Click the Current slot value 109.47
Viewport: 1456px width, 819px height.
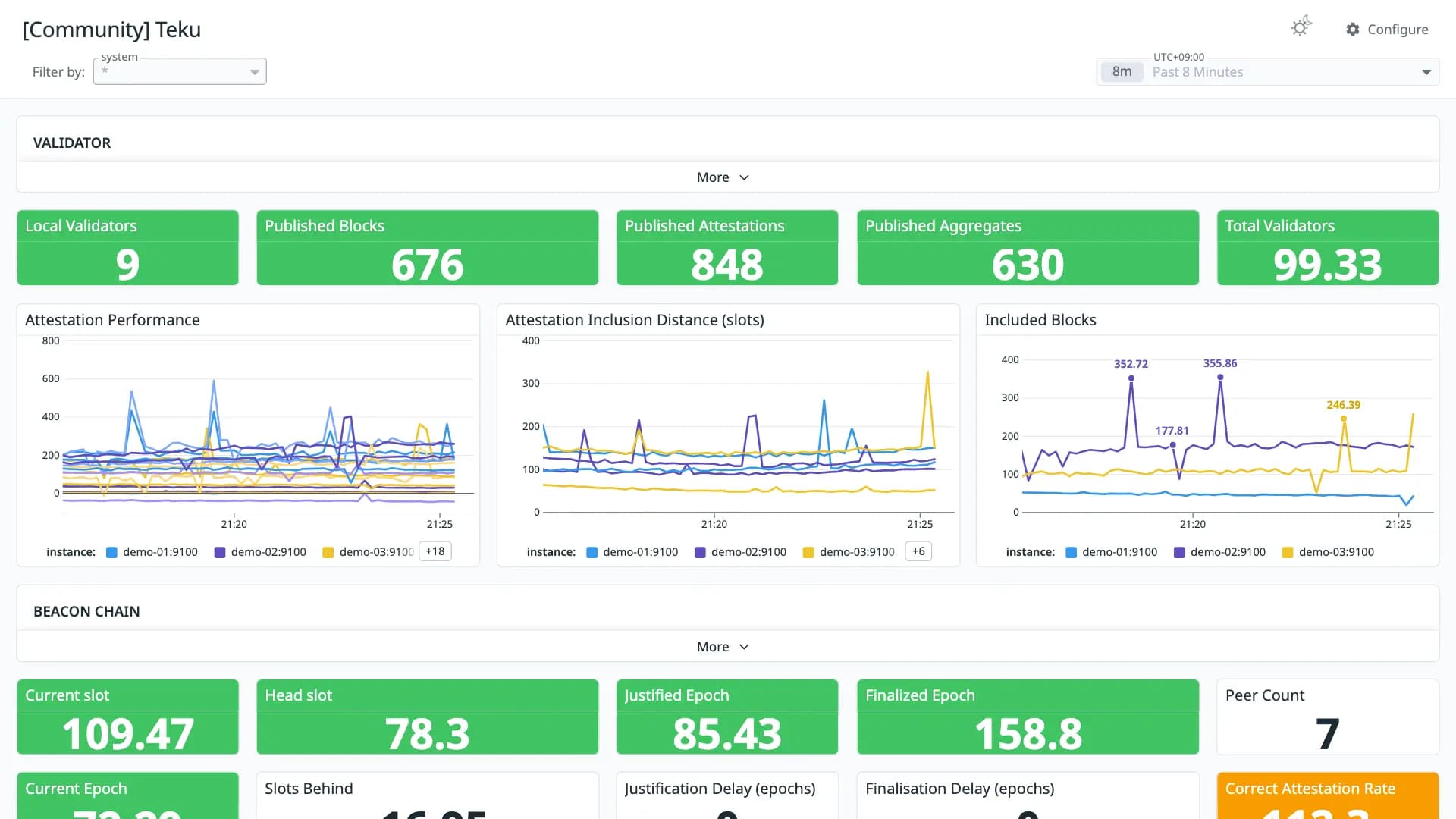[x=128, y=734]
